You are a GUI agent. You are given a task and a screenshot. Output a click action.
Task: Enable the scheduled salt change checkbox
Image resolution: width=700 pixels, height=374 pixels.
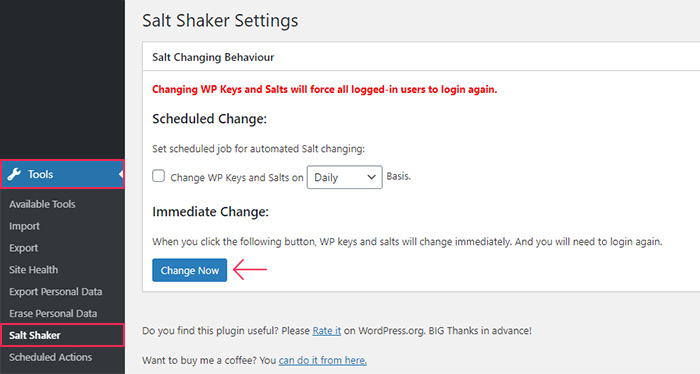click(158, 176)
